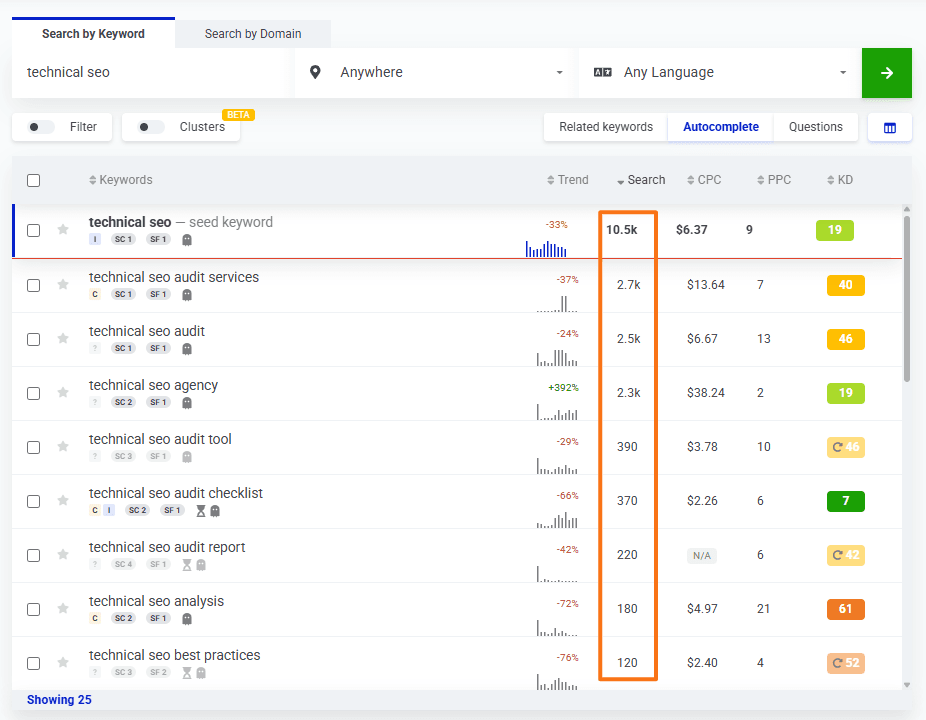Image resolution: width=926 pixels, height=720 pixels.
Task: Sort by Search volume column
Action: click(x=641, y=180)
